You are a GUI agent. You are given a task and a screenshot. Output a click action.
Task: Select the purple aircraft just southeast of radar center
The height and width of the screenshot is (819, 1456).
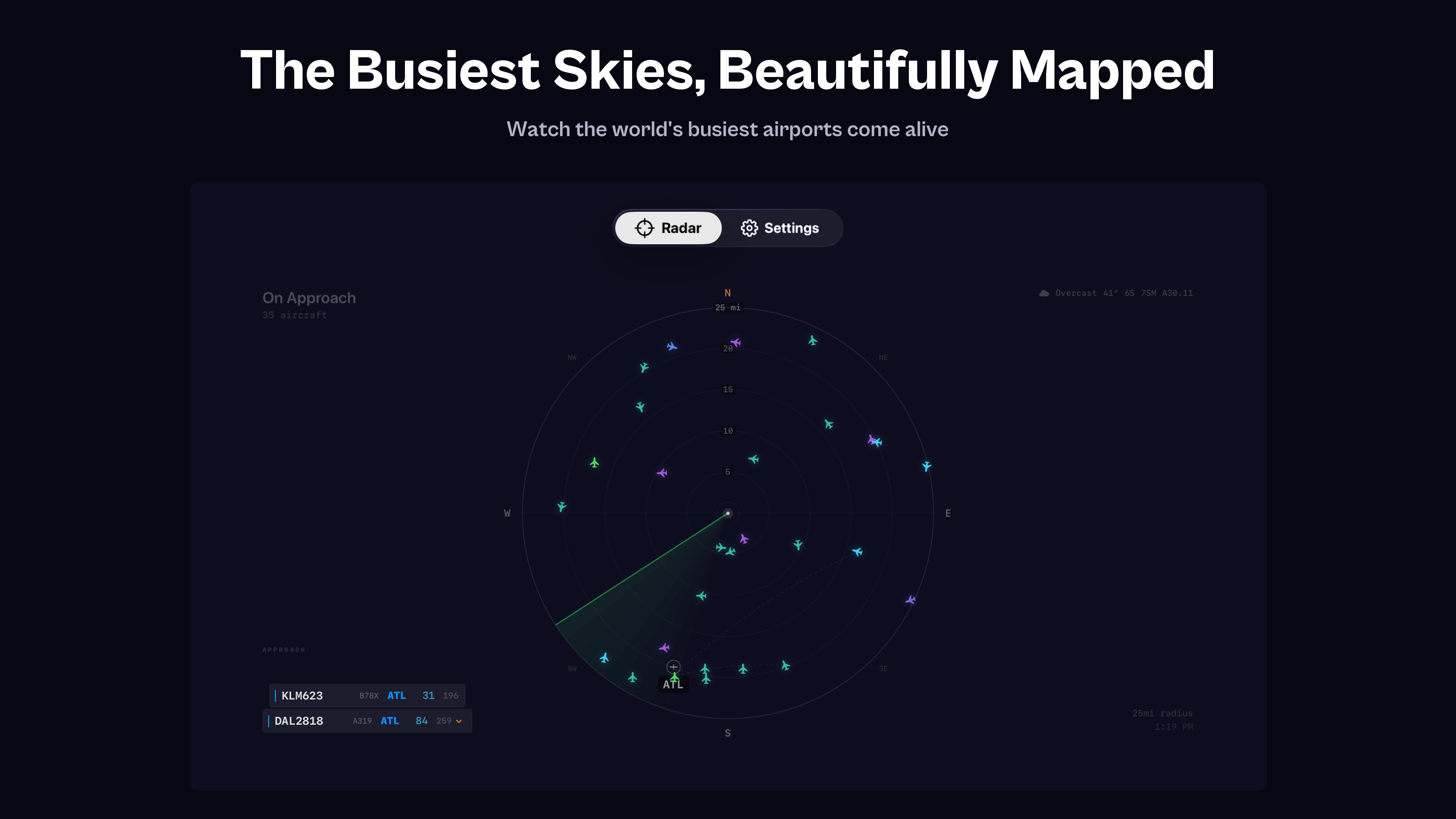coord(744,539)
